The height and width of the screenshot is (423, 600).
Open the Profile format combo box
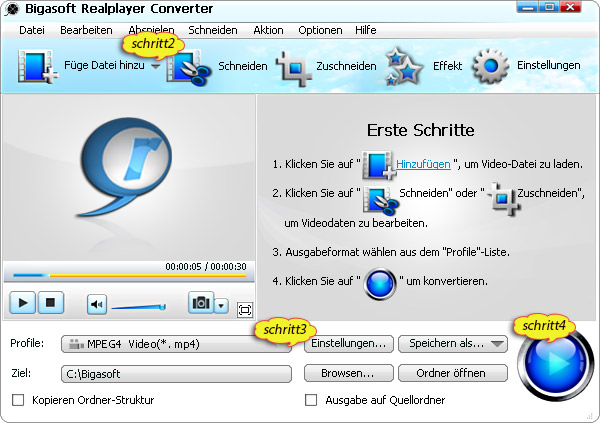click(x=176, y=344)
